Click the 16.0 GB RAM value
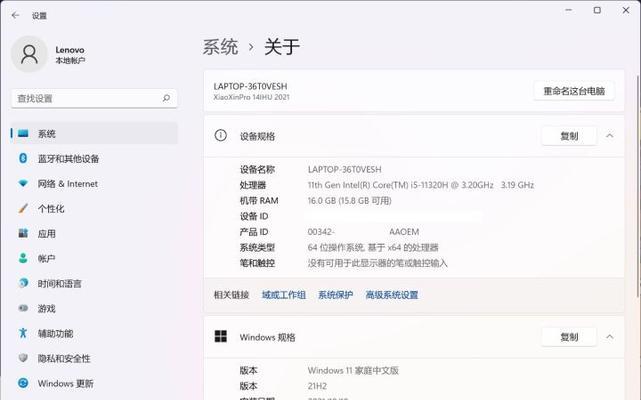The width and height of the screenshot is (641, 400). [350, 200]
